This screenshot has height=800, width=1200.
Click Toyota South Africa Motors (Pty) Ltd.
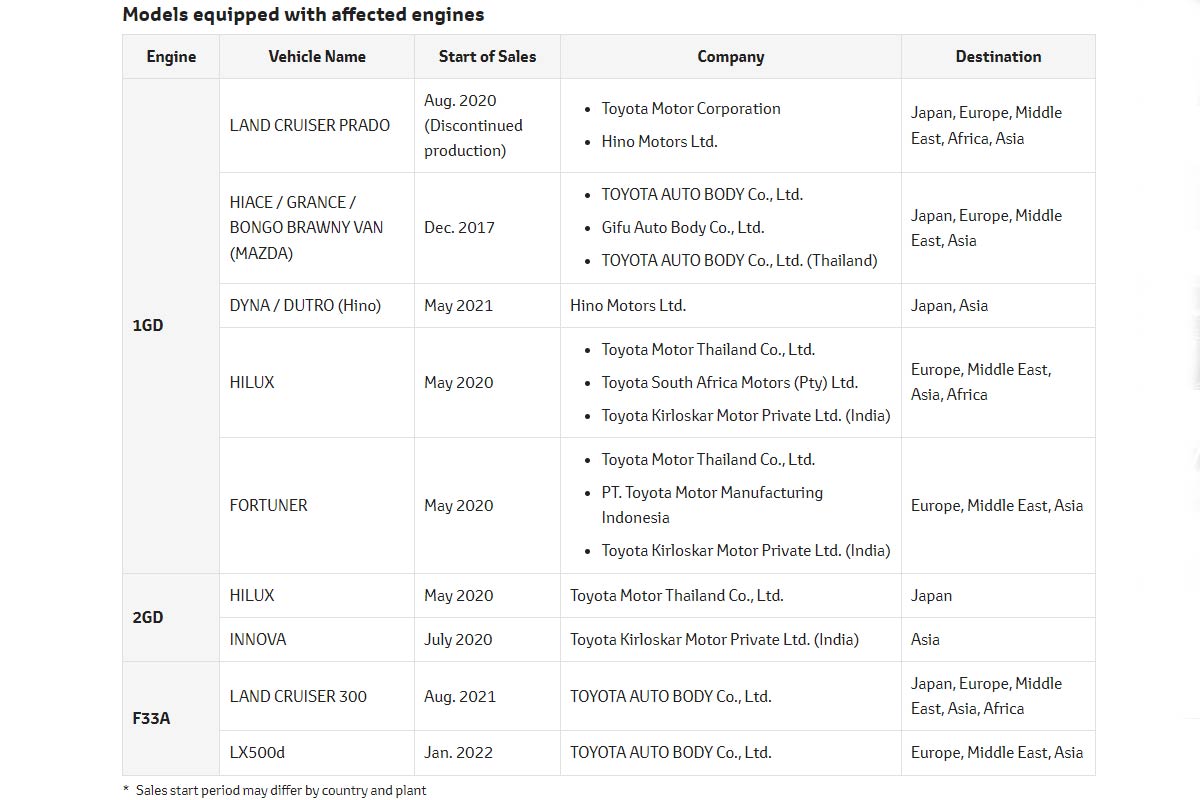tap(729, 382)
